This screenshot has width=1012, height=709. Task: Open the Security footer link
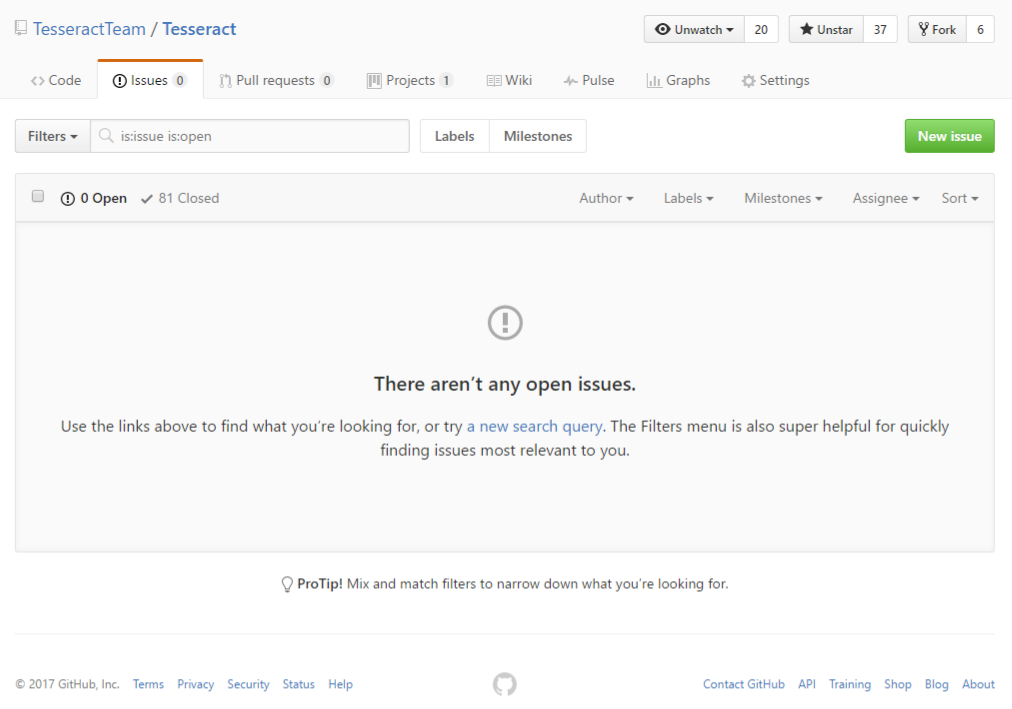click(x=248, y=684)
